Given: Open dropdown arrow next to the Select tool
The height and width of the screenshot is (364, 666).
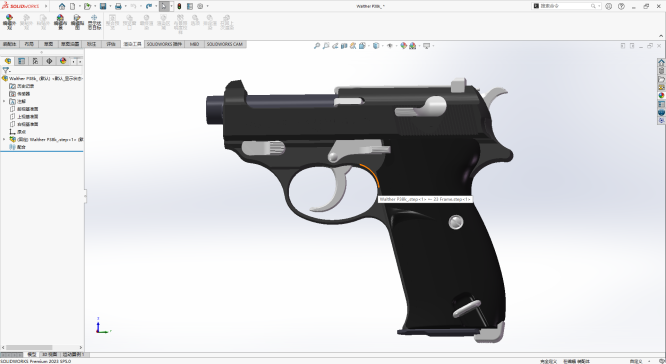Looking at the screenshot, I should (171, 6).
